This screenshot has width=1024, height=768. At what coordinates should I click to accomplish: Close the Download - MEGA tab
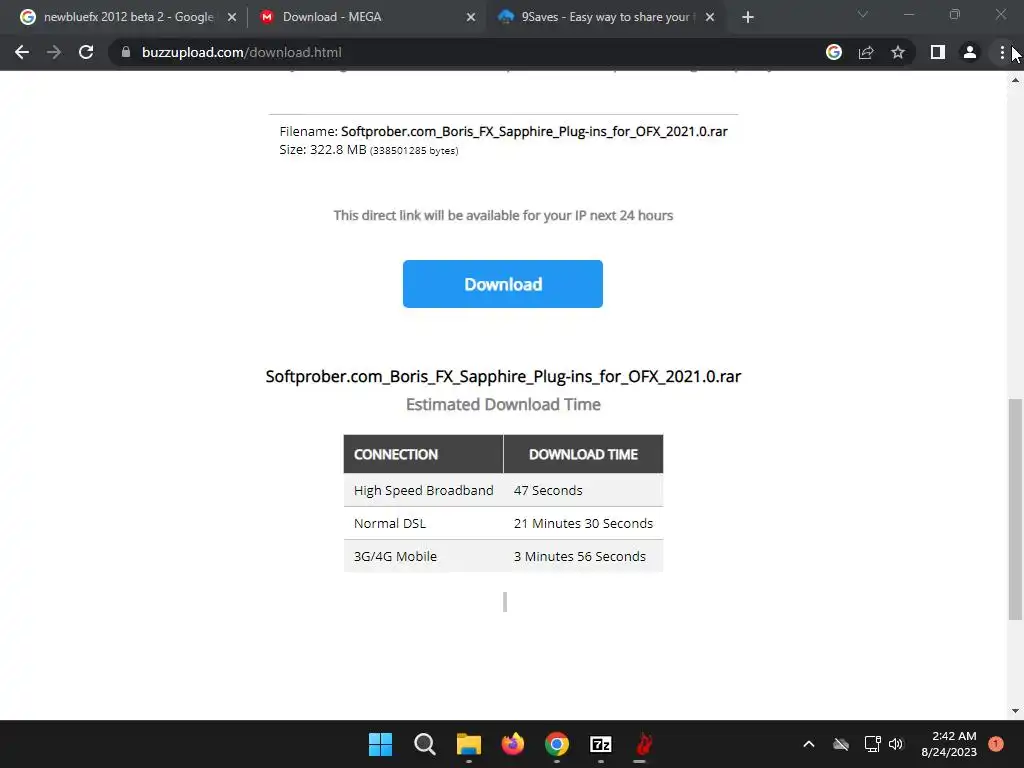[x=470, y=17]
